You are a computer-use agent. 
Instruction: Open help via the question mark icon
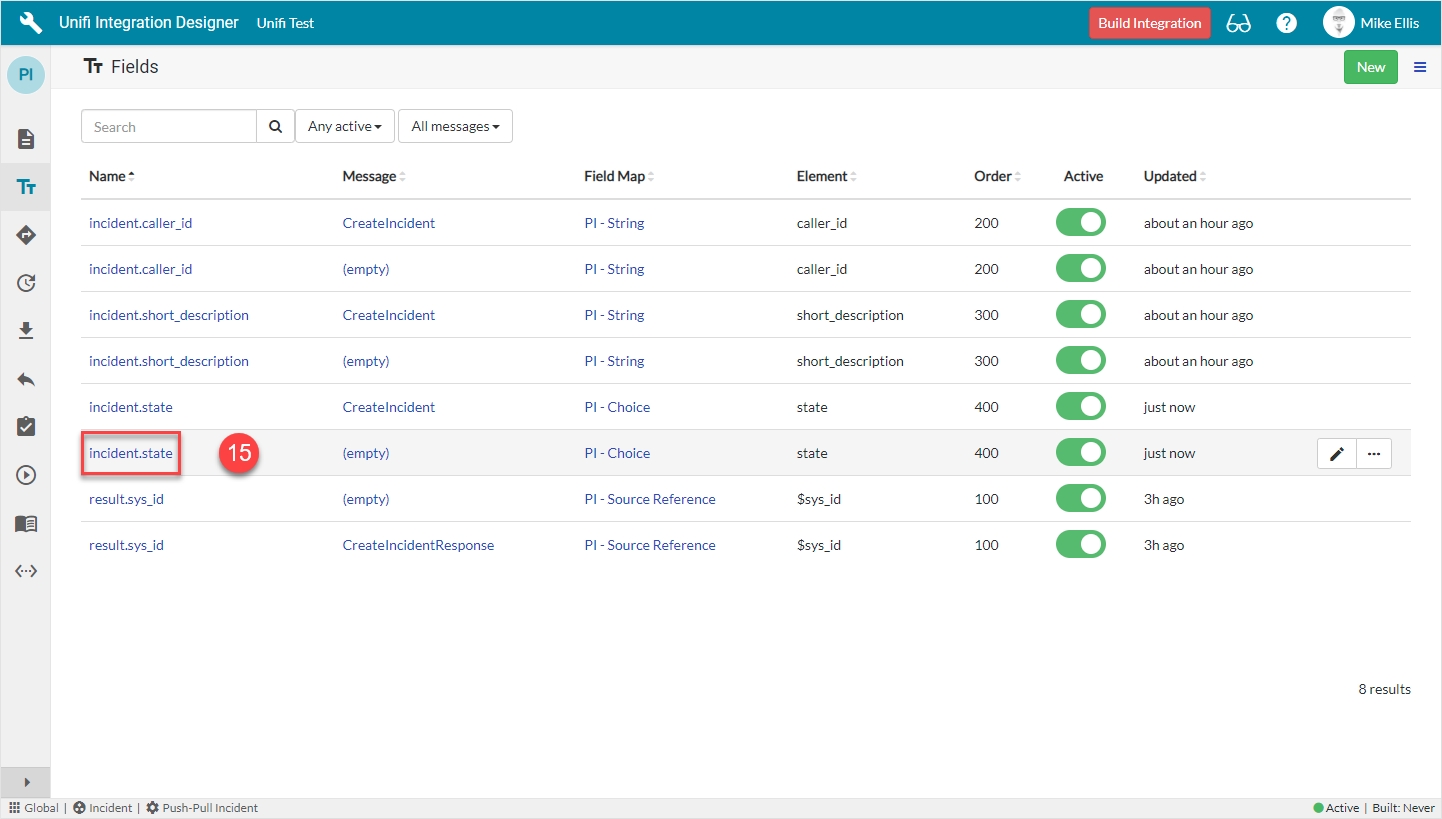coord(1287,23)
